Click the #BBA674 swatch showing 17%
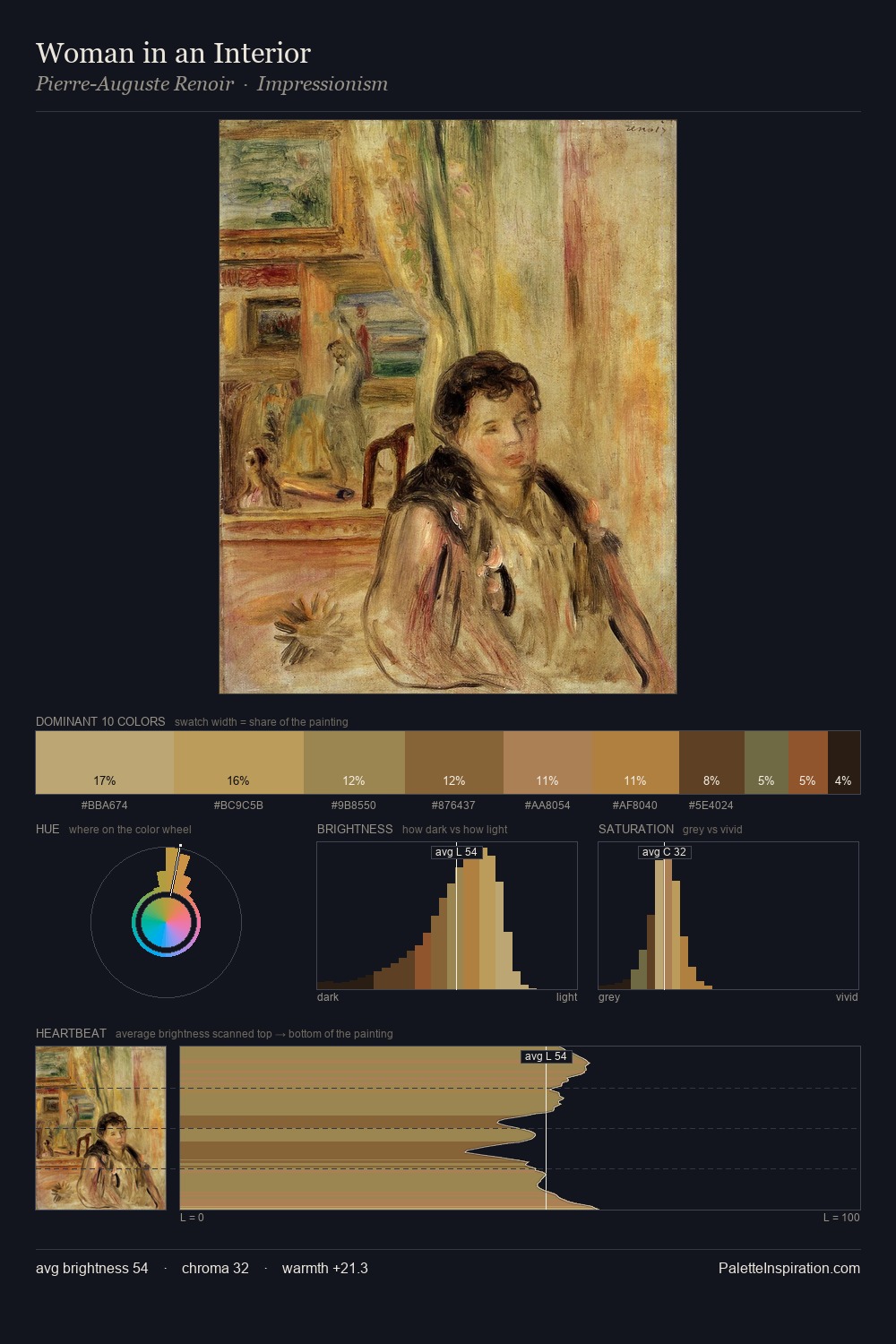Viewport: 896px width, 1344px height. [x=105, y=762]
